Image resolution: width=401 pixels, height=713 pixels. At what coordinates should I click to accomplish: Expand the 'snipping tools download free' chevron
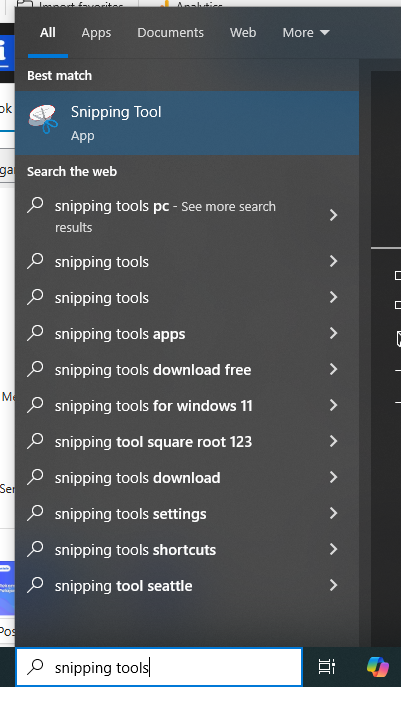click(333, 369)
